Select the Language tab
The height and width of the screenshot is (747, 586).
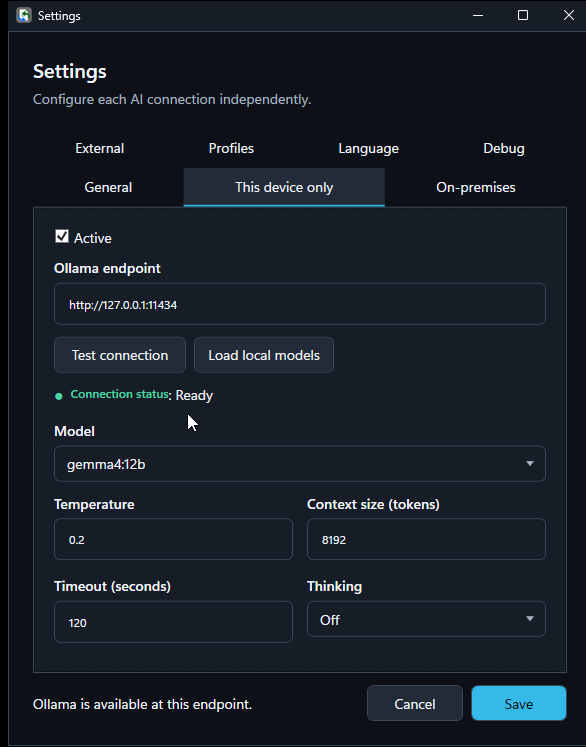[368, 148]
